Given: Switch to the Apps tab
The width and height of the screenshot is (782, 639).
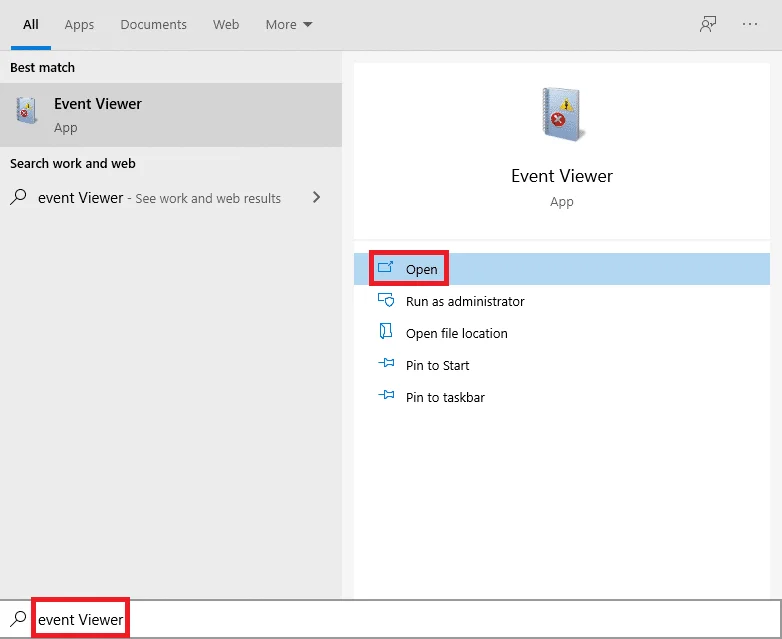Looking at the screenshot, I should [x=79, y=24].
